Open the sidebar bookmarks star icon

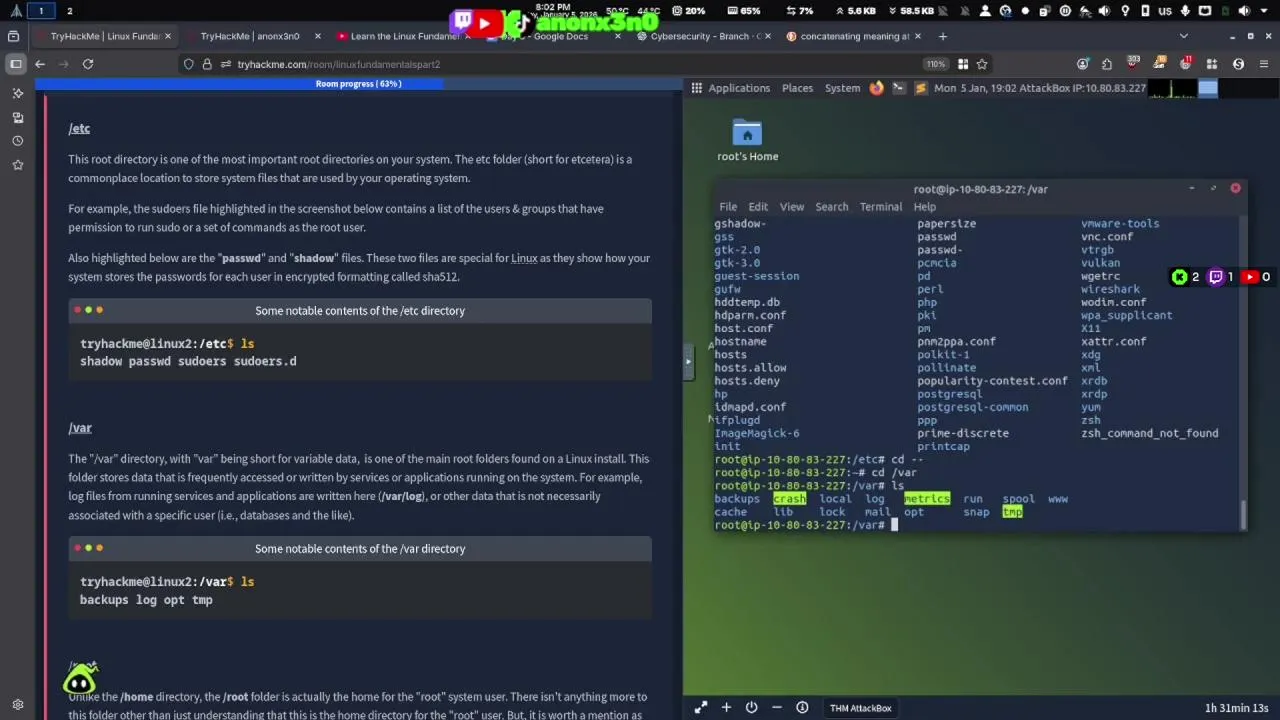tap(17, 165)
